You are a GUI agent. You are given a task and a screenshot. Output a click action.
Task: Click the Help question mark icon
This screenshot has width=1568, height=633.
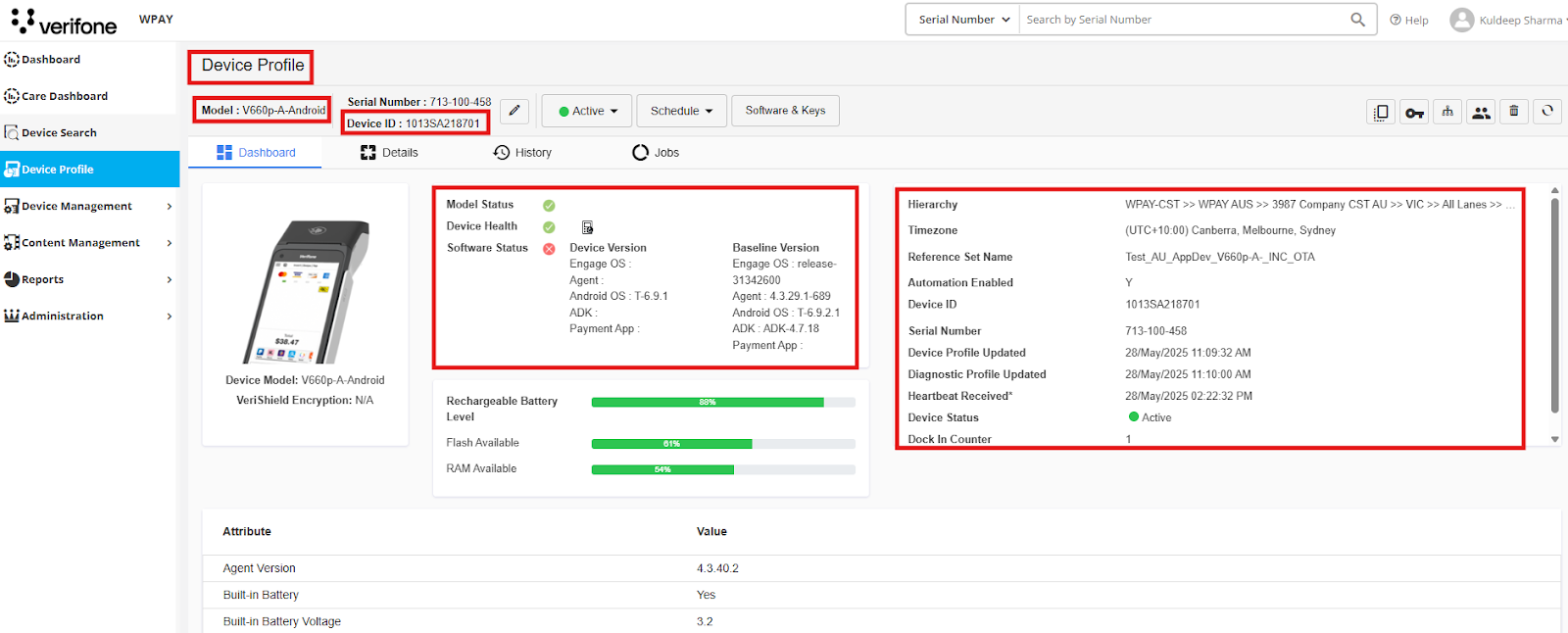[1396, 20]
